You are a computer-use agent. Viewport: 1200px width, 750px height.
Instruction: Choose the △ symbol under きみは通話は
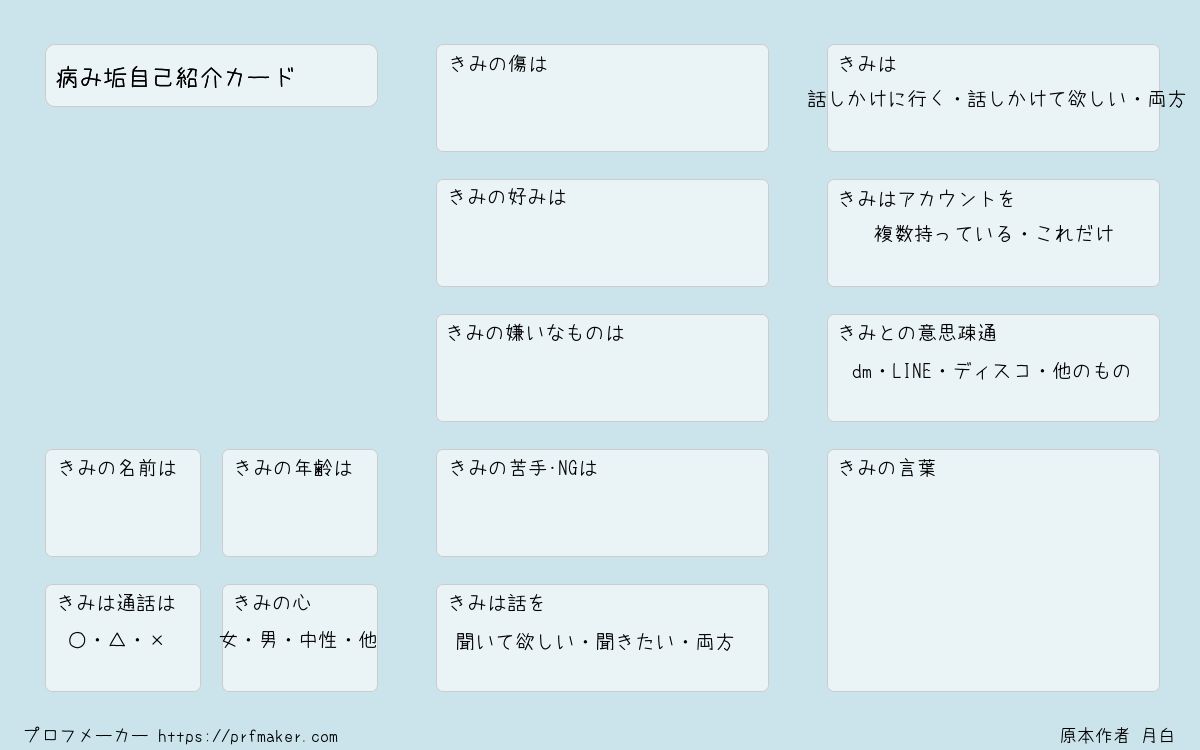(117, 640)
